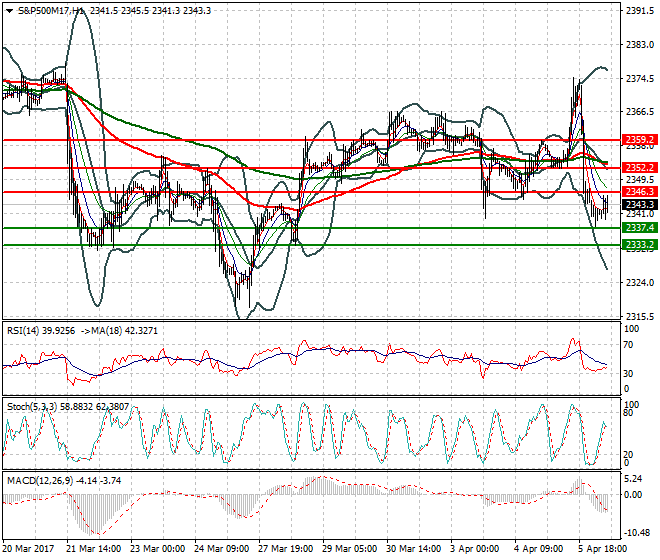Click the 5.24 value on MACD scale

(634, 479)
